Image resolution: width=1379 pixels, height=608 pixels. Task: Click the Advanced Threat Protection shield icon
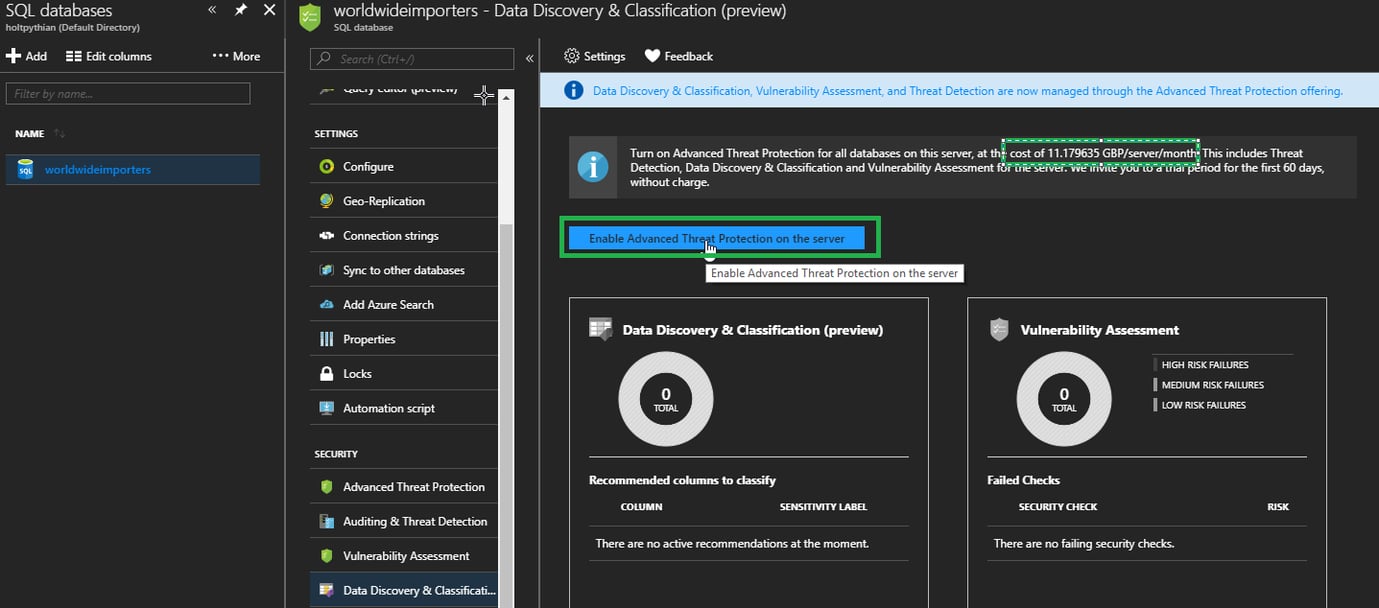(x=326, y=487)
